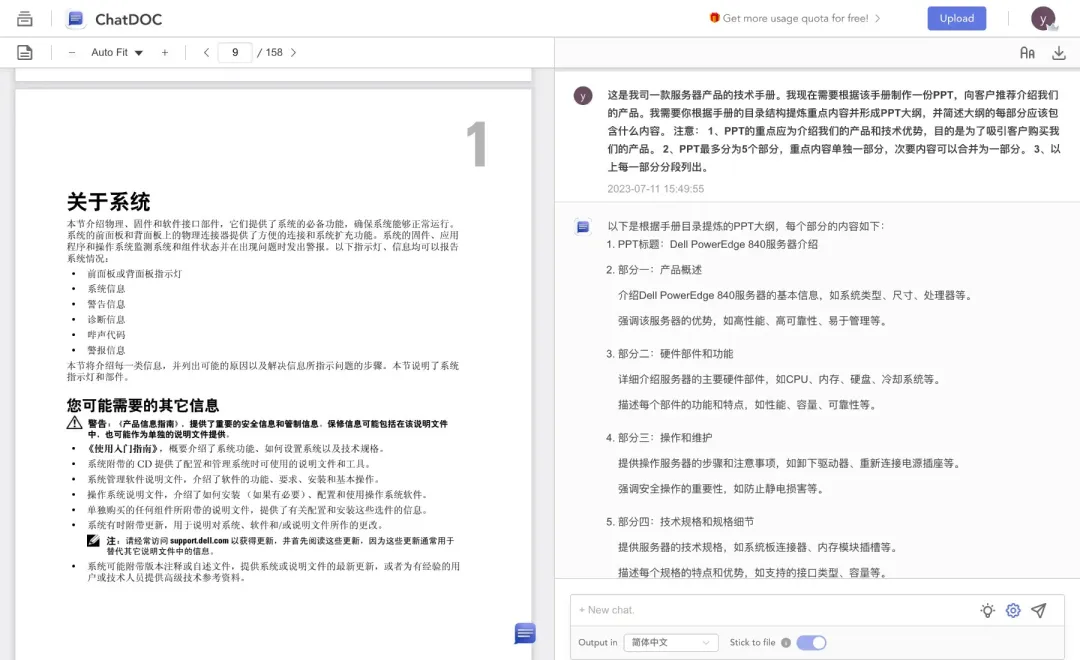Click the page number box showing 9
The width and height of the screenshot is (1080, 660).
tap(235, 52)
